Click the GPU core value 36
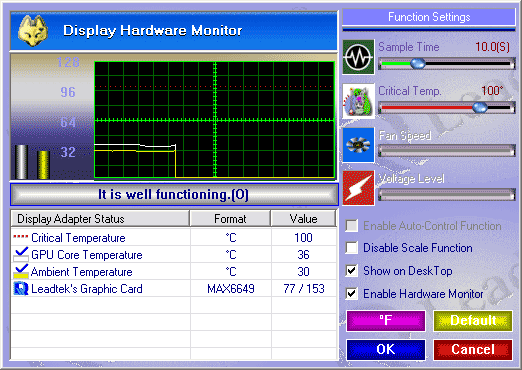This screenshot has width=522, height=370. click(x=303, y=255)
